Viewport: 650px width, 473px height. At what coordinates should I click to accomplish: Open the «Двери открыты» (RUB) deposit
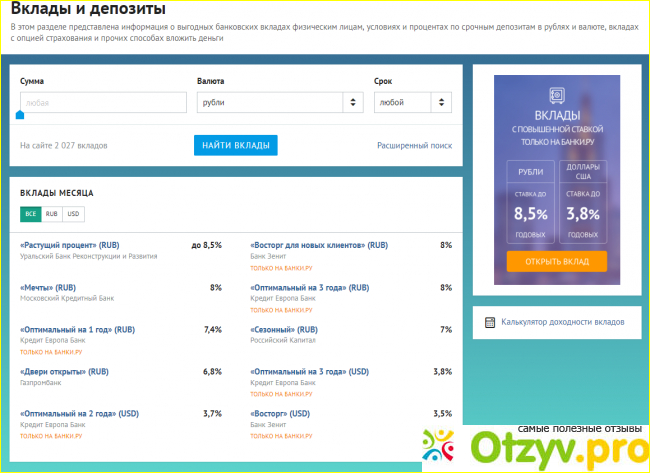65,371
